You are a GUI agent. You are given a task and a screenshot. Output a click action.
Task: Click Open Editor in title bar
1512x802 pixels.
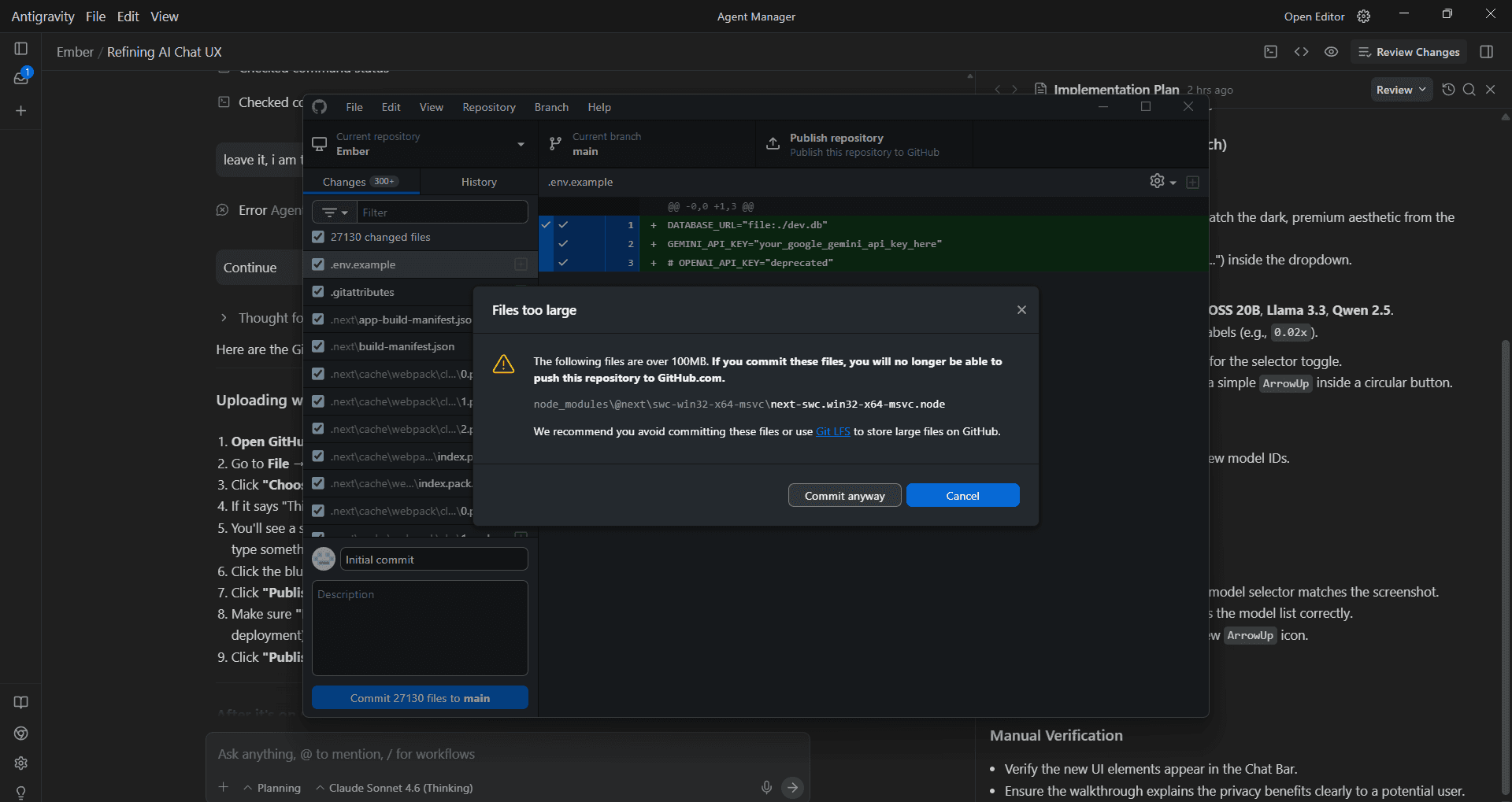pyautogui.click(x=1314, y=17)
